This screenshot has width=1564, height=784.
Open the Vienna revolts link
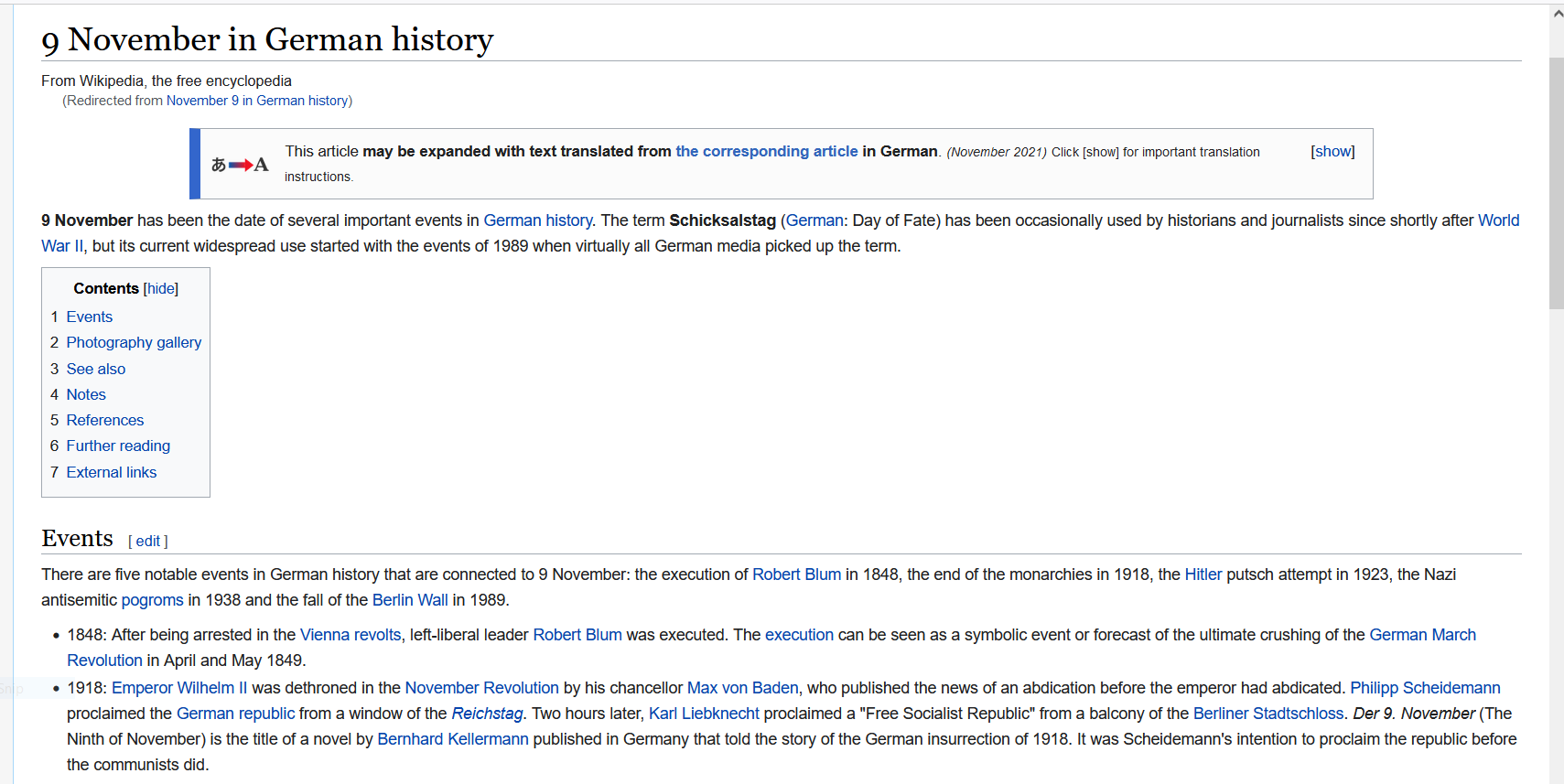351,635
